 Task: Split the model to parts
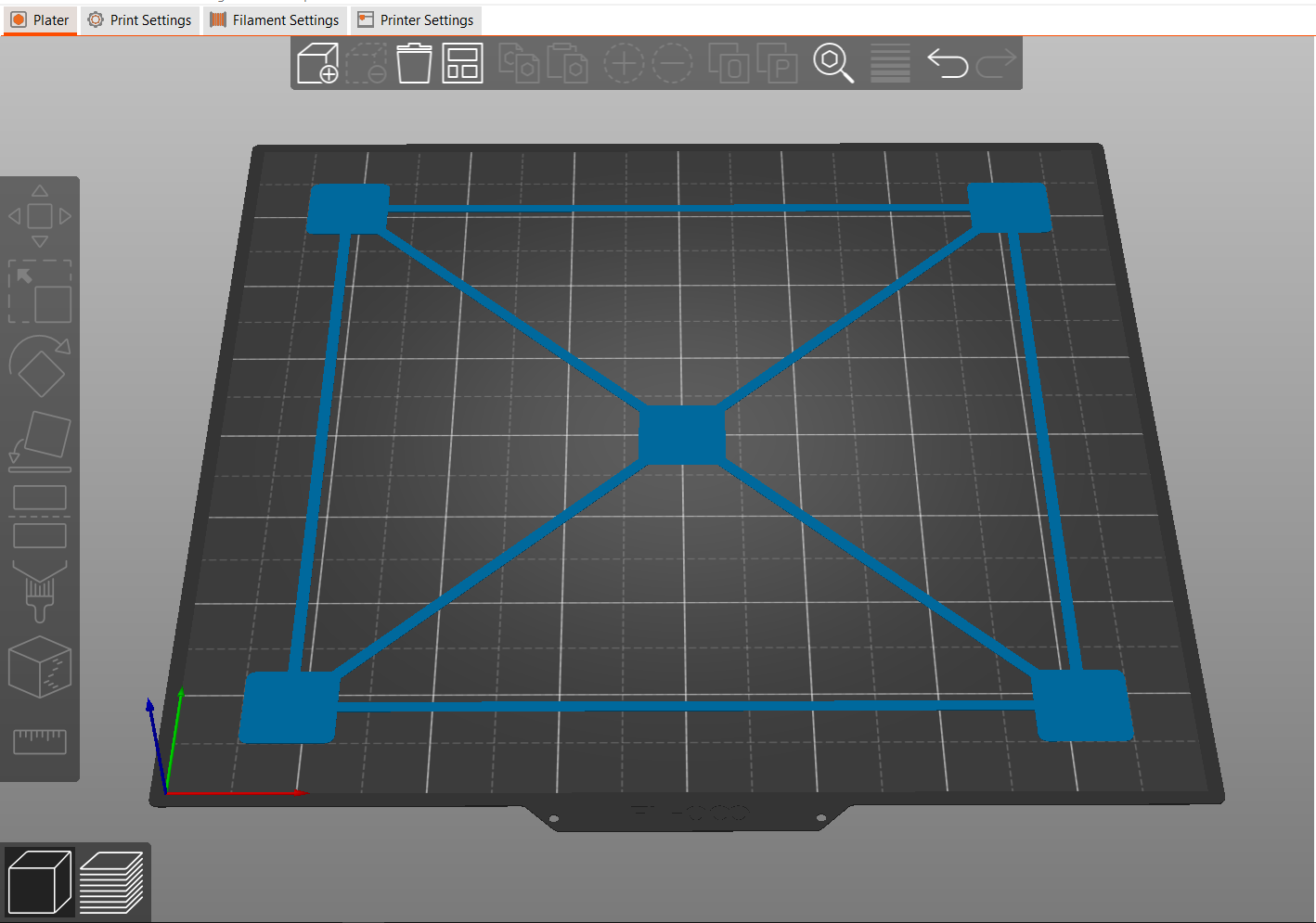[x=778, y=63]
